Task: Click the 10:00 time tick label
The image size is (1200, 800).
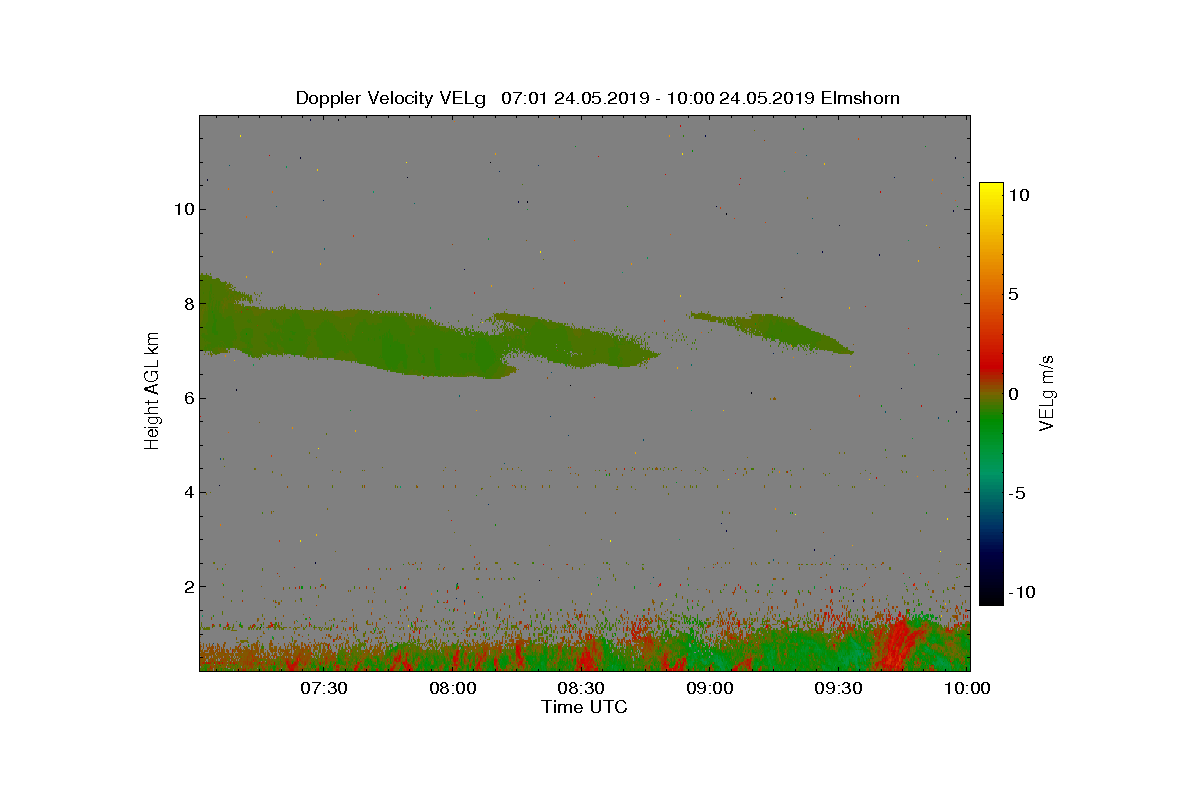Action: point(967,688)
